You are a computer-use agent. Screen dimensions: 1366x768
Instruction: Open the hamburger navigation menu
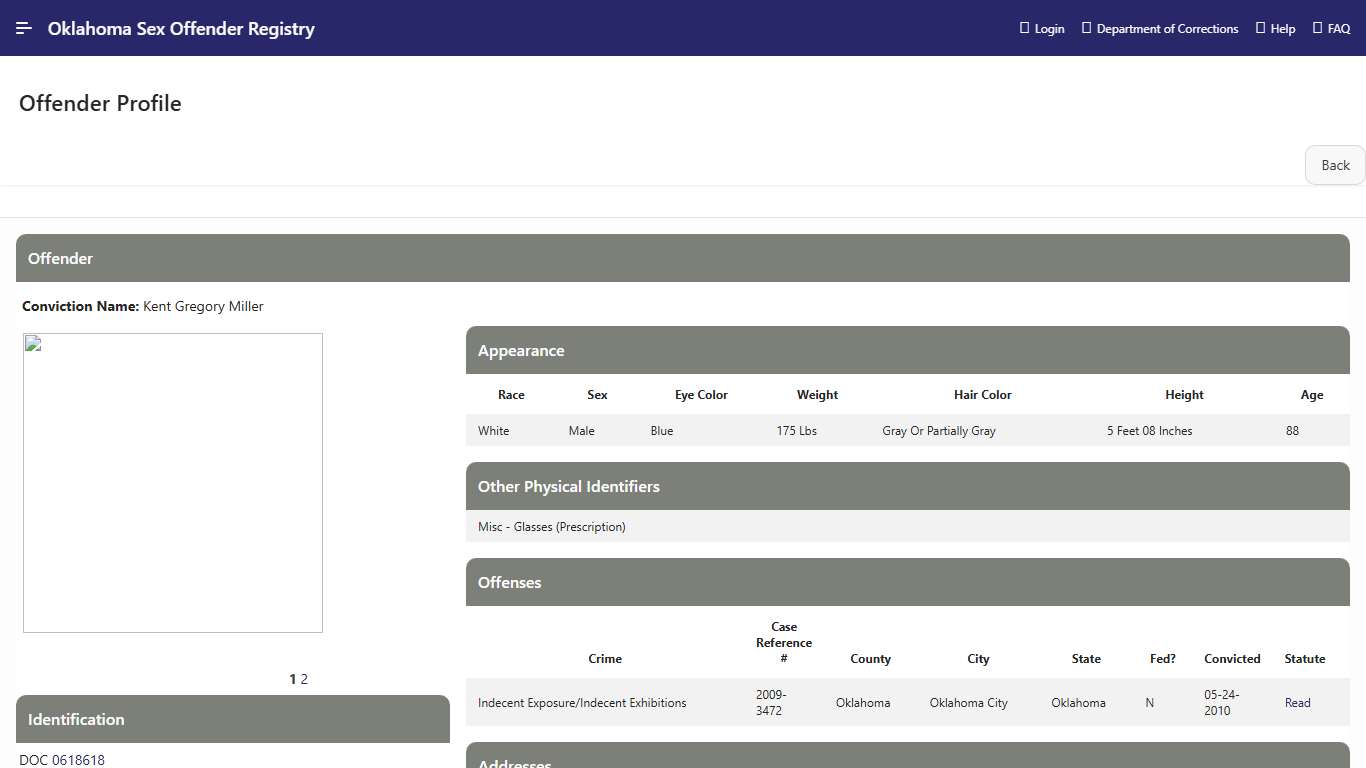click(24, 28)
